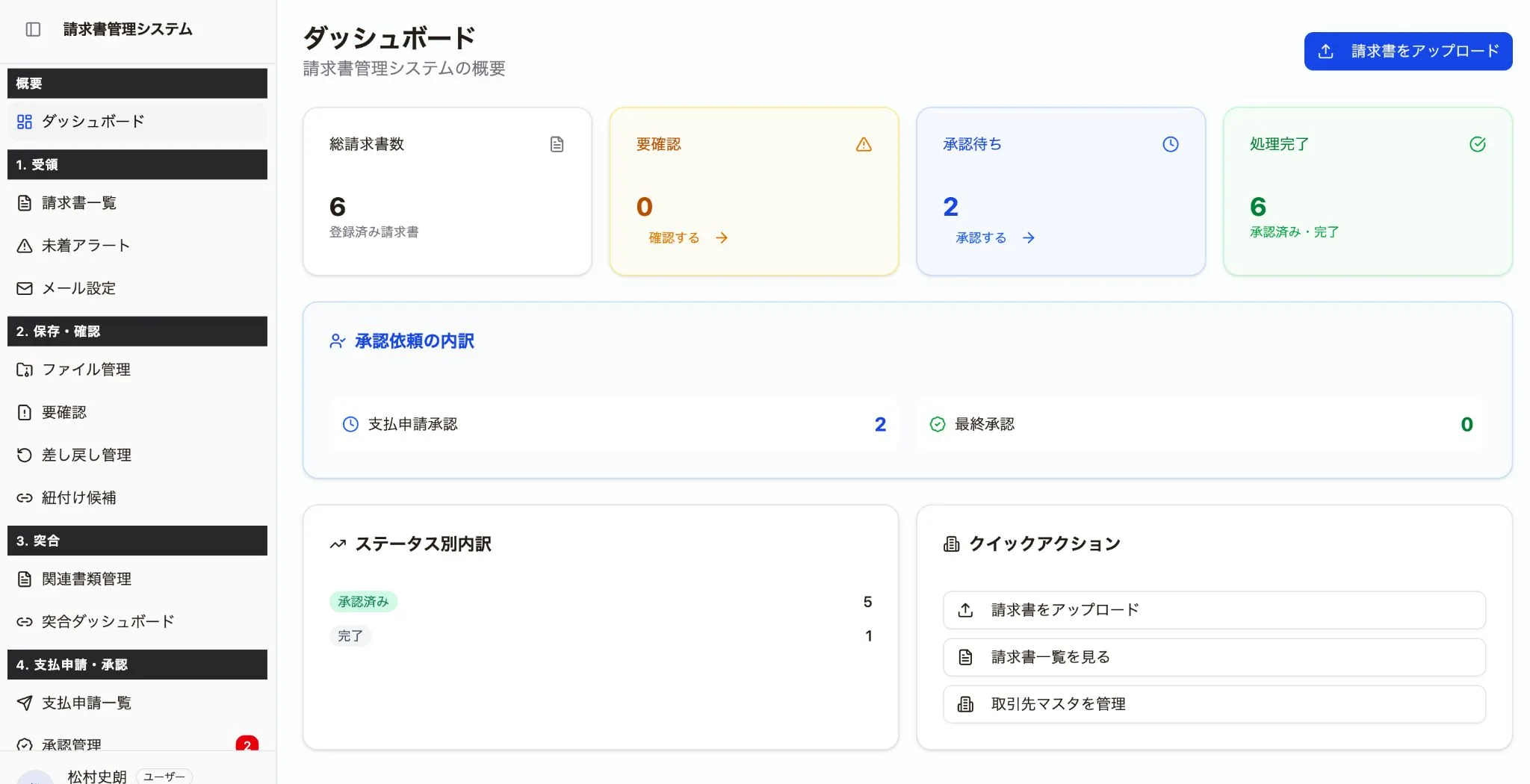The width and height of the screenshot is (1530, 784).
Task: Click the document icon on 総請求書数 card
Action: point(557,144)
